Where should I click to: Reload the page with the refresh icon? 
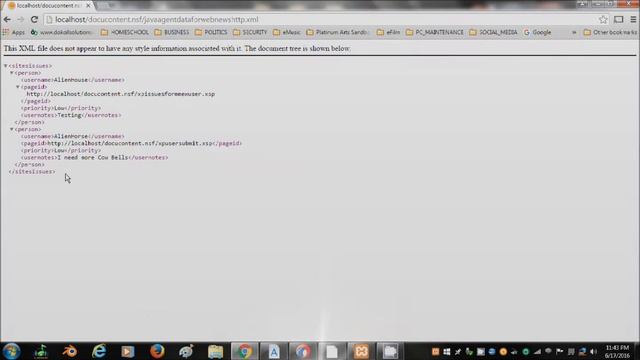click(x=34, y=19)
